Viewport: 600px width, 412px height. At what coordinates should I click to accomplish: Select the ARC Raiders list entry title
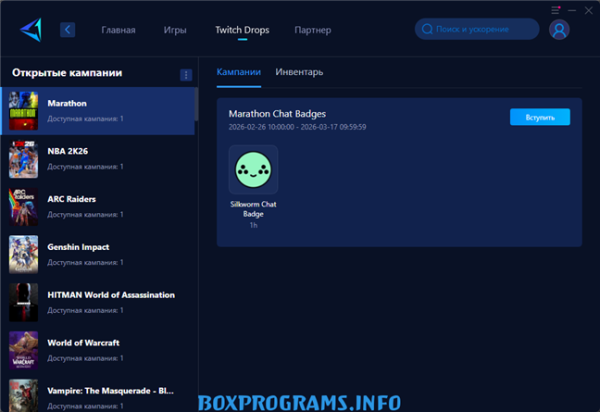click(72, 199)
